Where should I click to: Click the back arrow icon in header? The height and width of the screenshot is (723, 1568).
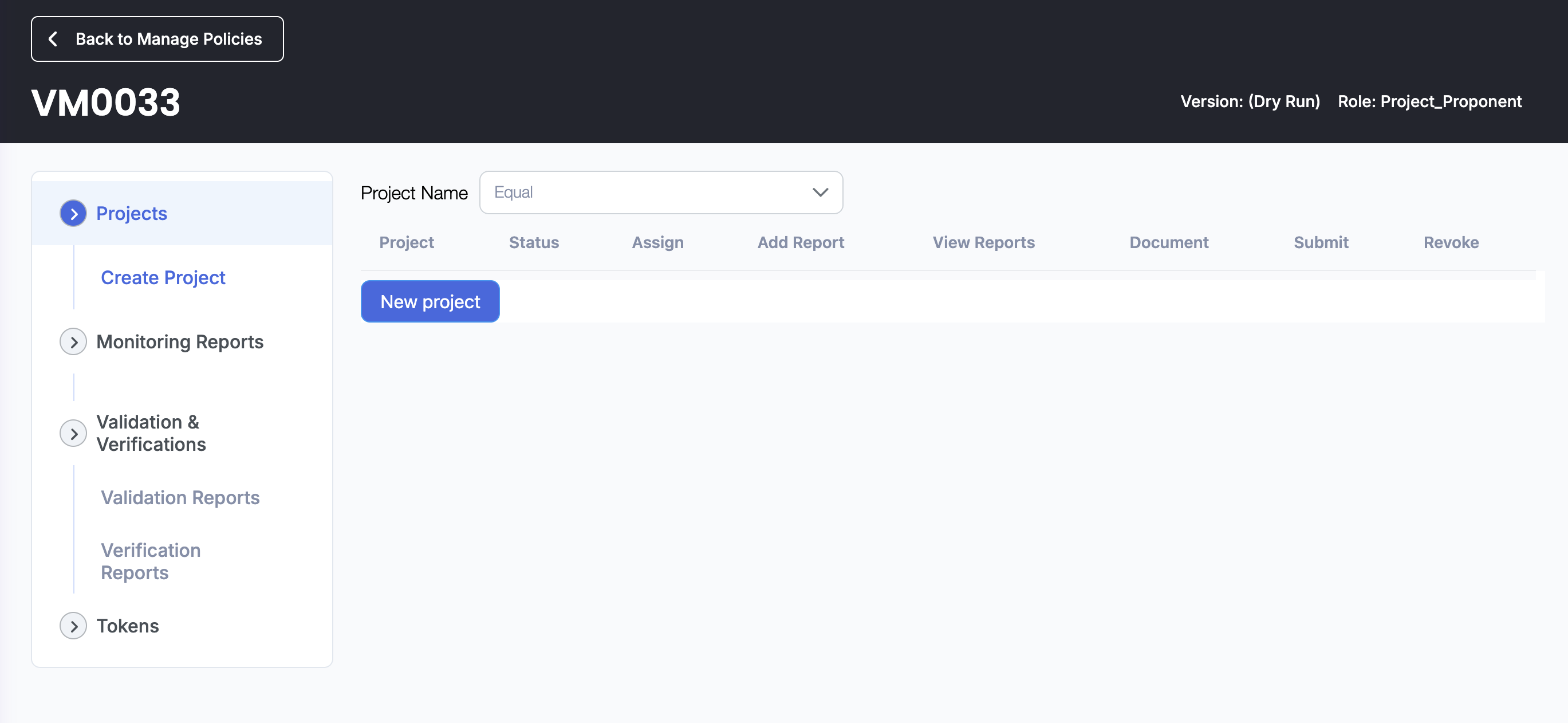click(x=53, y=39)
